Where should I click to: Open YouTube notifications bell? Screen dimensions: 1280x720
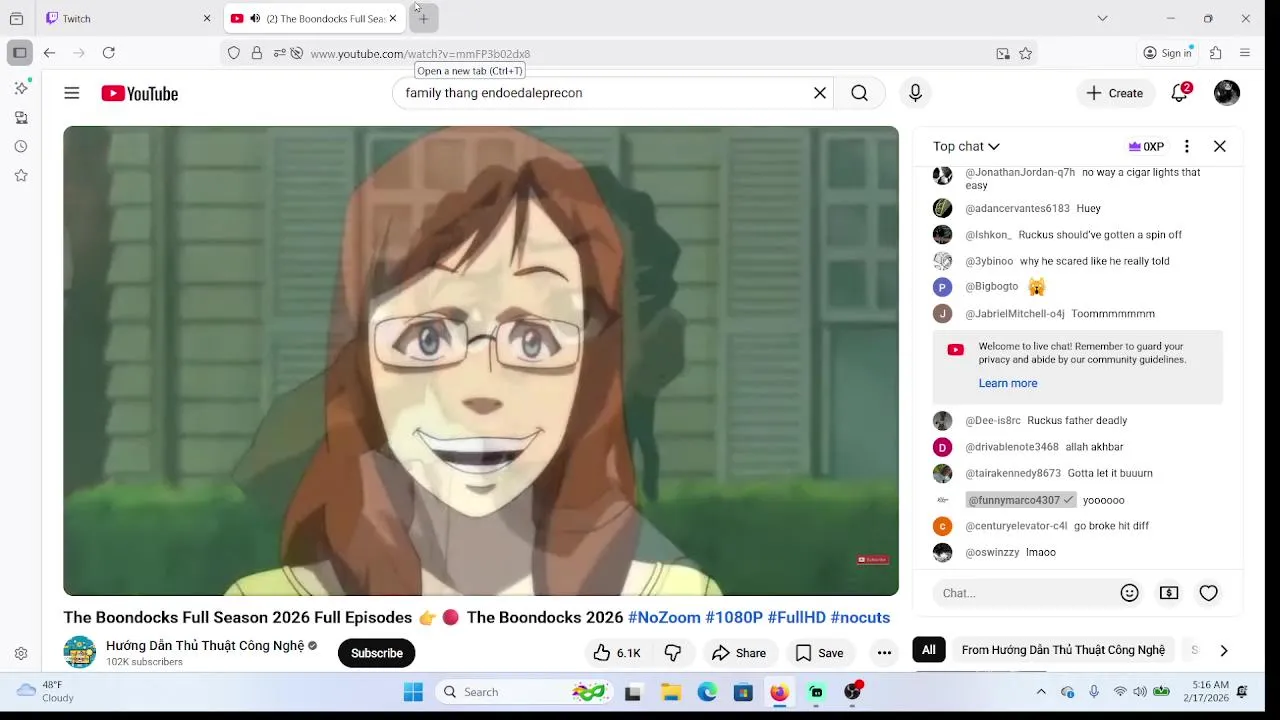click(x=1180, y=93)
